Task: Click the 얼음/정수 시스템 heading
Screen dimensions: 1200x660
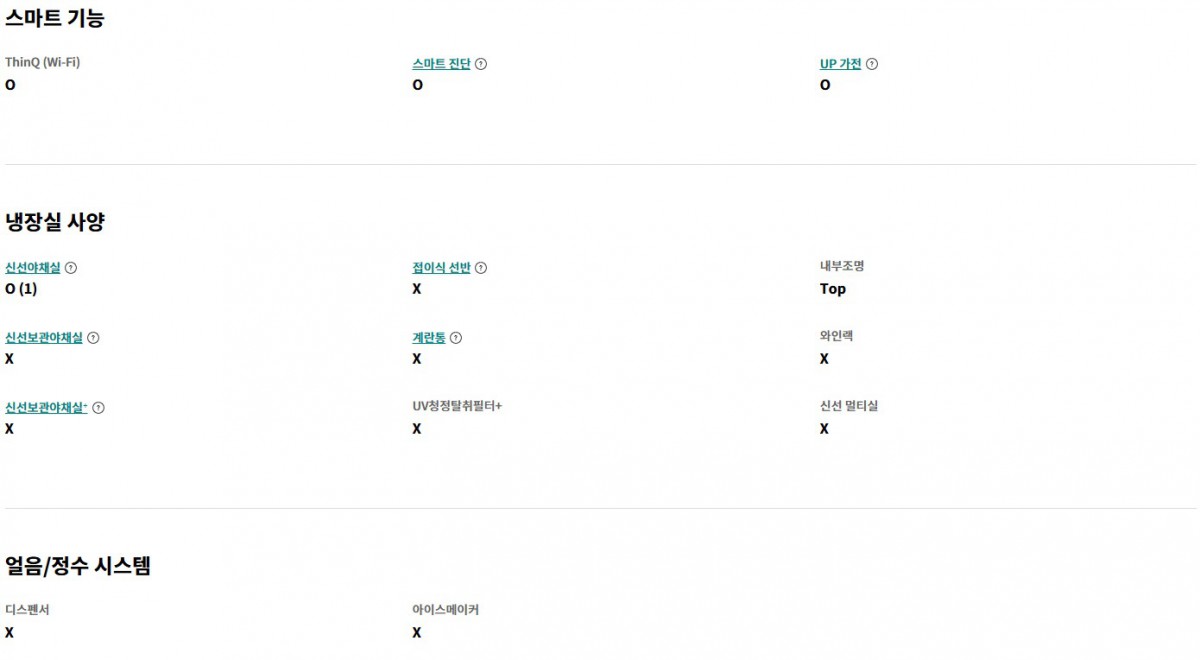Action: tap(78, 566)
